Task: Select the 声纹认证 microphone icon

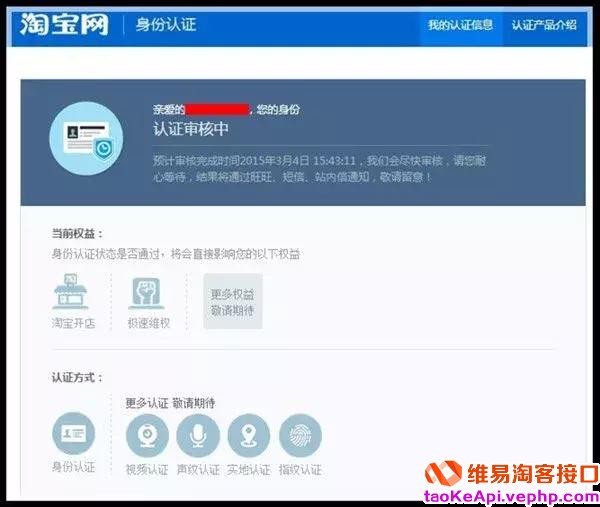Action: (198, 435)
